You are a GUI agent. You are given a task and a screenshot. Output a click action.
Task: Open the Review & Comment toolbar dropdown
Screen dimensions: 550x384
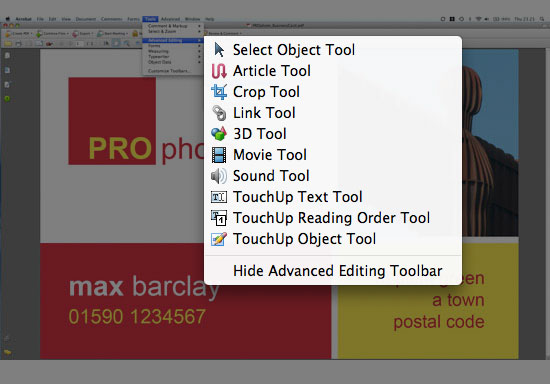[223, 34]
